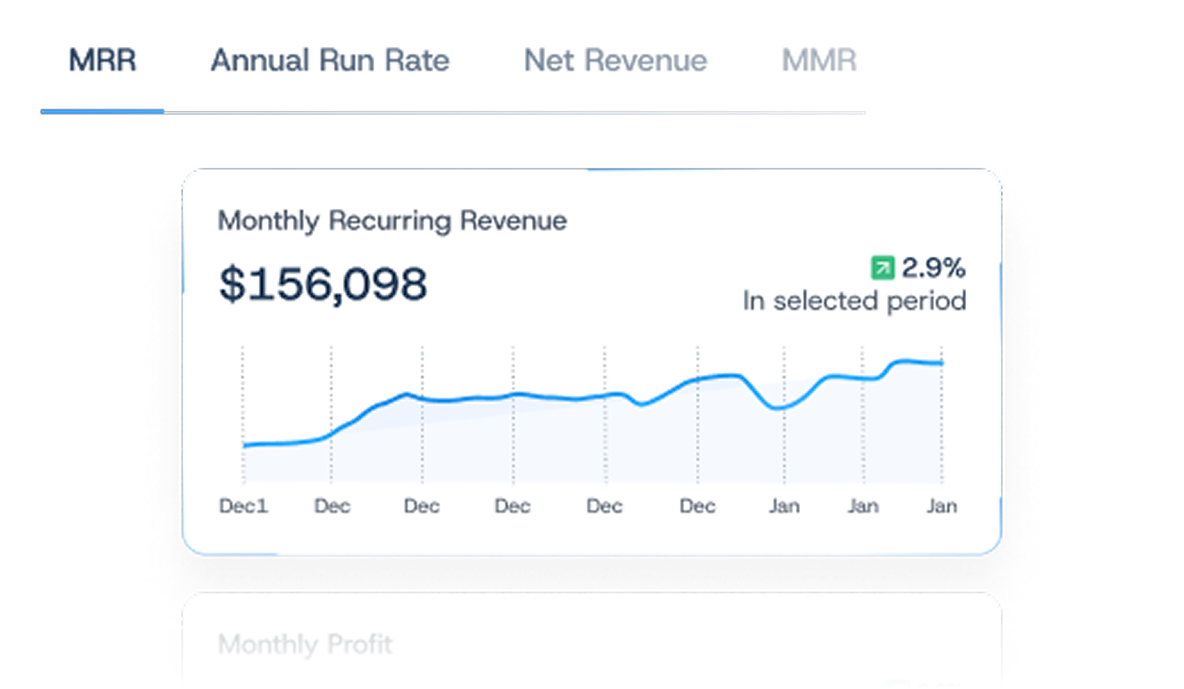Open the Annual Run Rate tab

(330, 61)
